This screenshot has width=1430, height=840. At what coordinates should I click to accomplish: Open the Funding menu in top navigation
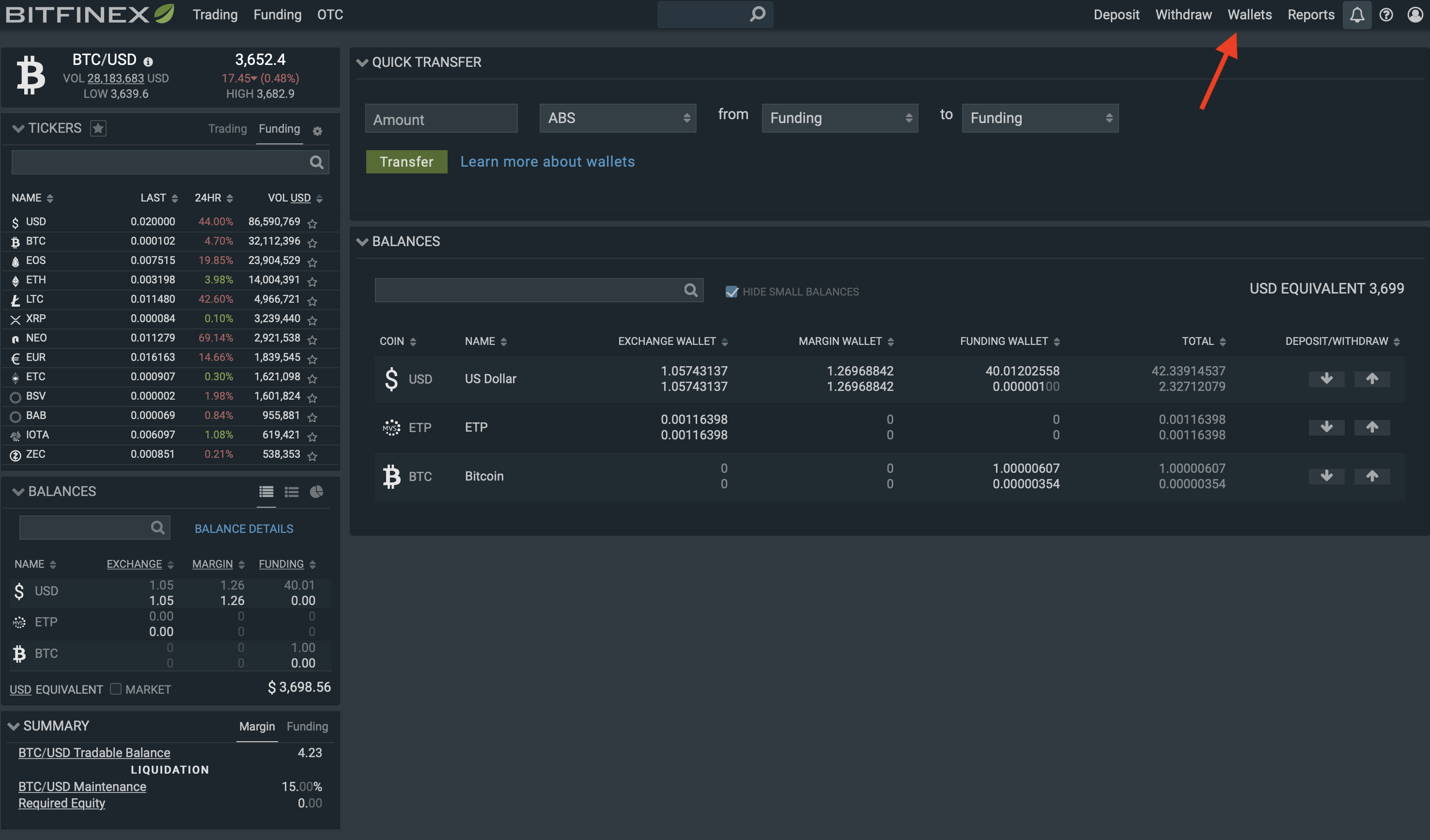coord(278,15)
